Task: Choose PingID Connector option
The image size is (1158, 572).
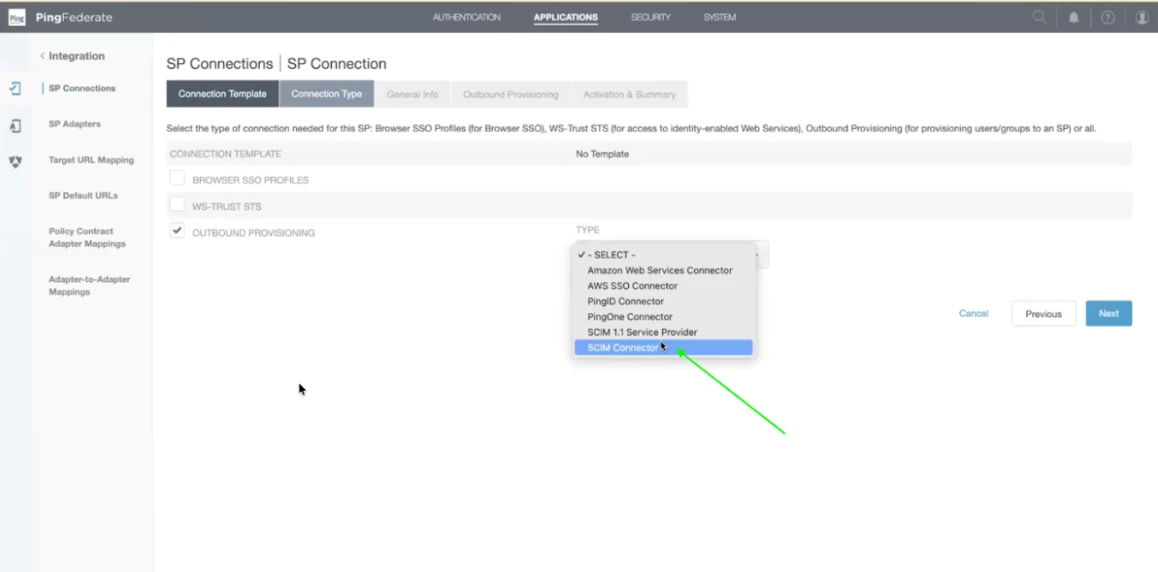Action: click(663, 301)
